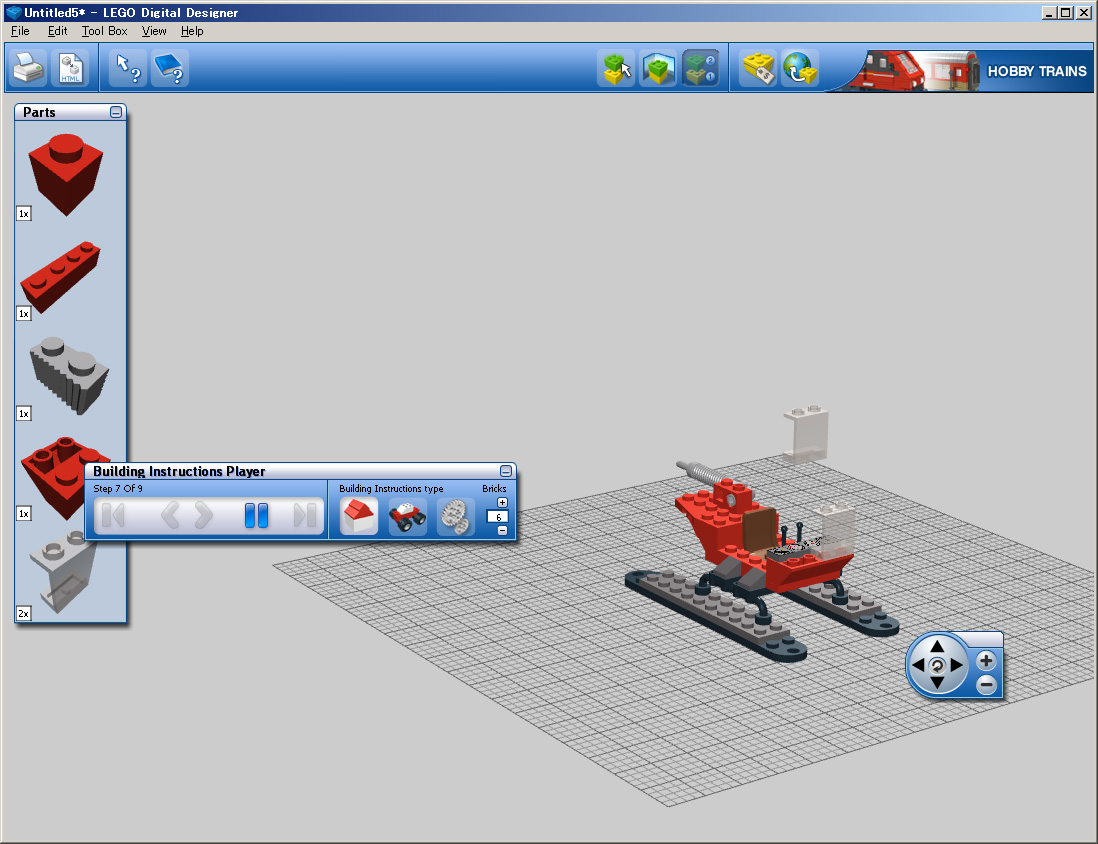Jump to last building step
Image resolution: width=1098 pixels, height=844 pixels.
click(x=305, y=516)
